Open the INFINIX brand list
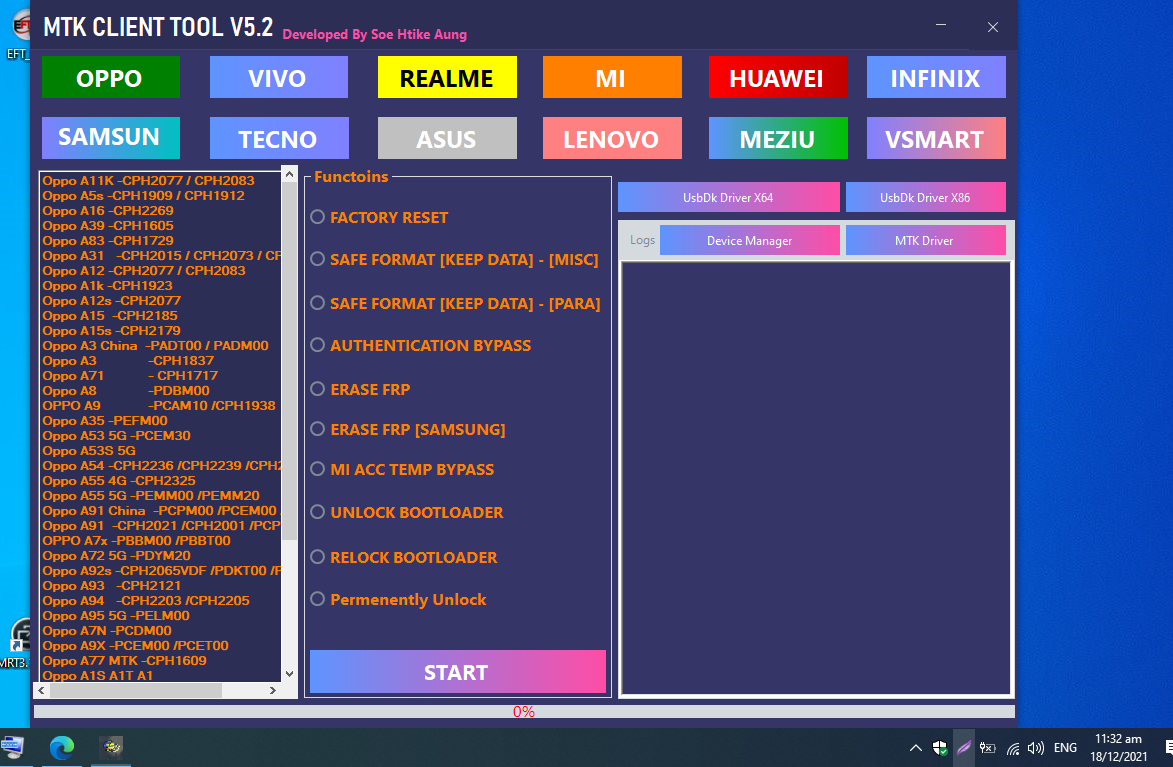The image size is (1173, 767). point(936,77)
